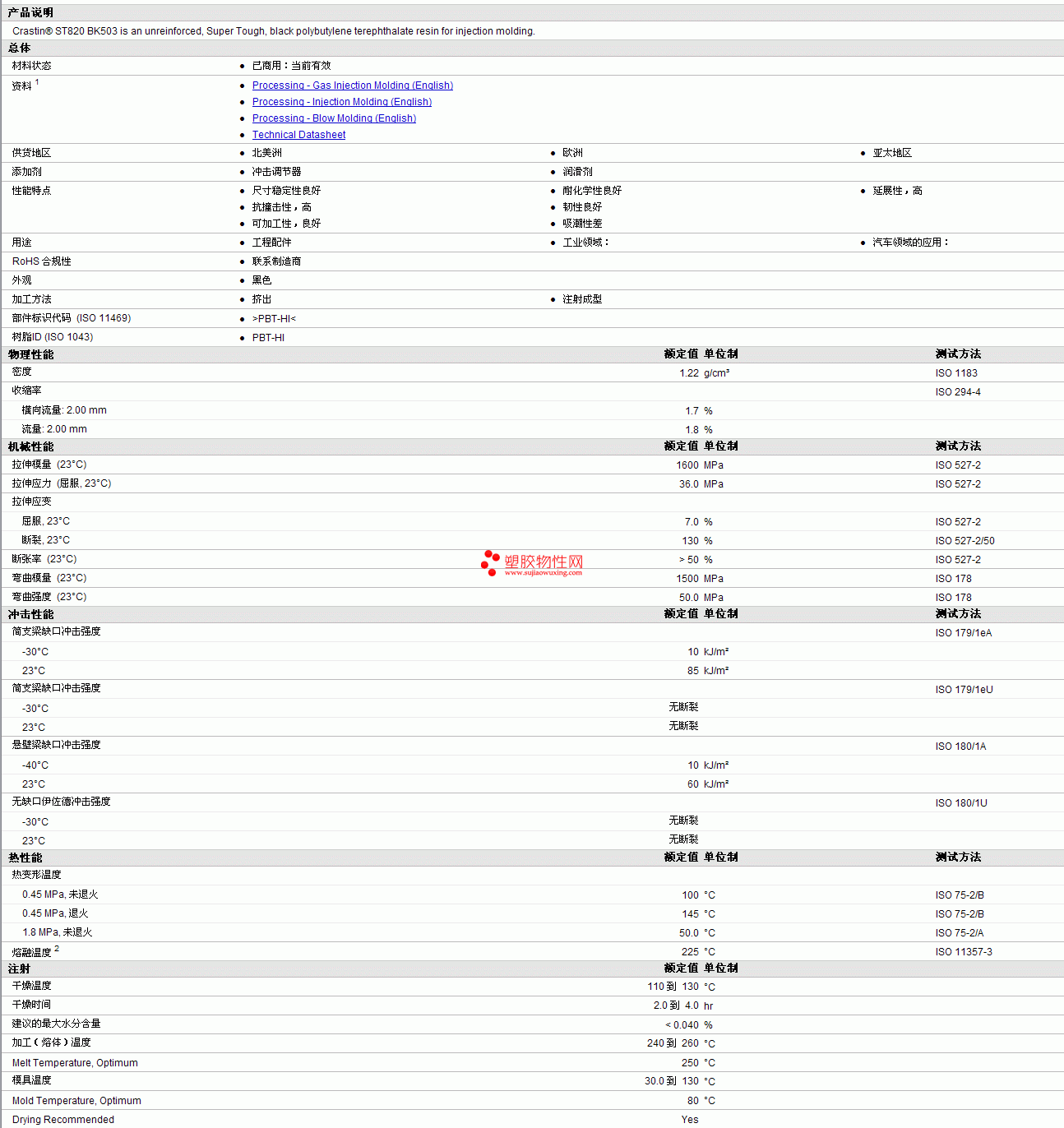This screenshot has width=1064, height=1128.
Task: Select the Drying Recommended value Yes
Action: click(690, 1120)
